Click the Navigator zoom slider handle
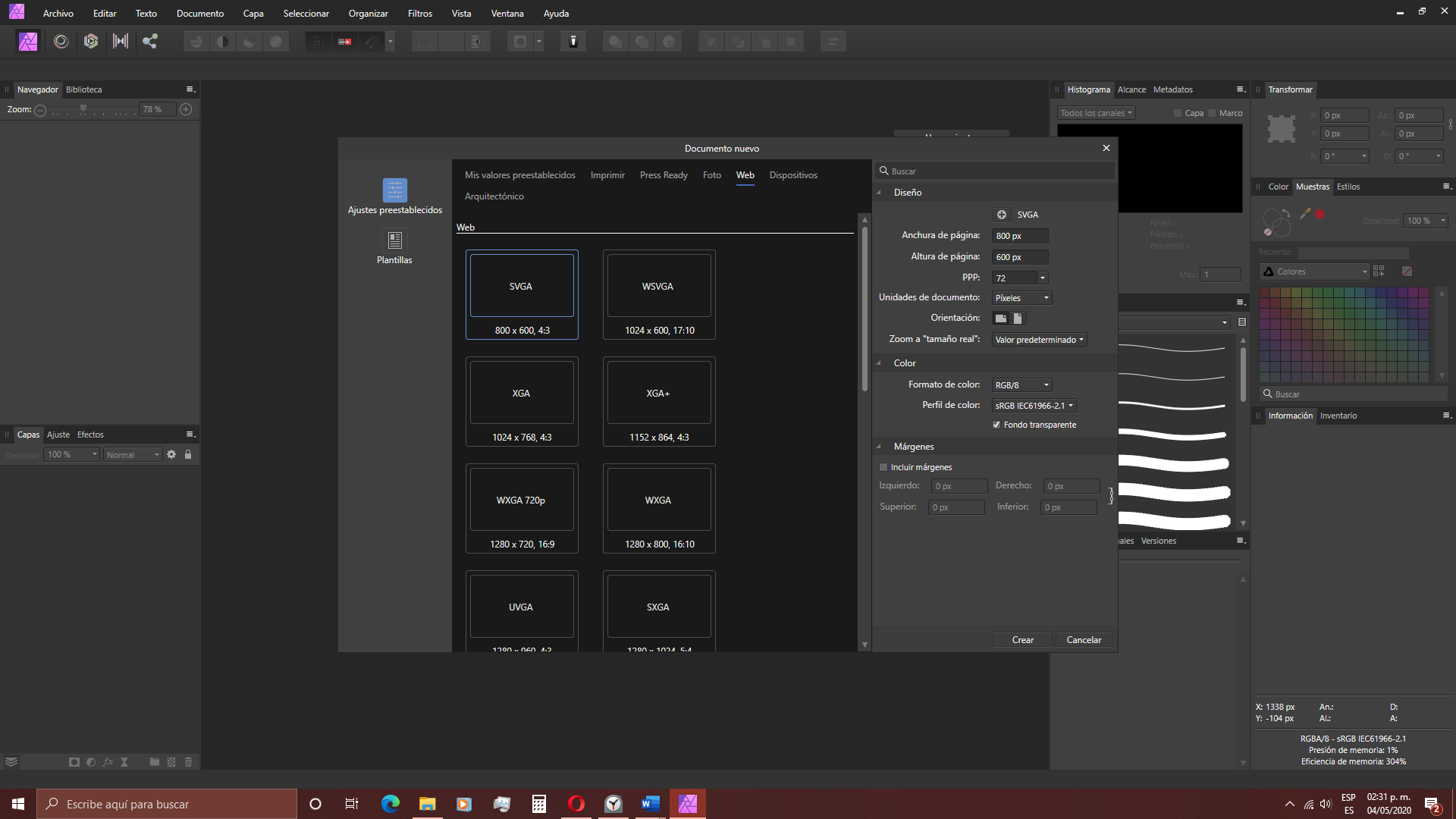Image resolution: width=1456 pixels, height=819 pixels. pos(83,109)
